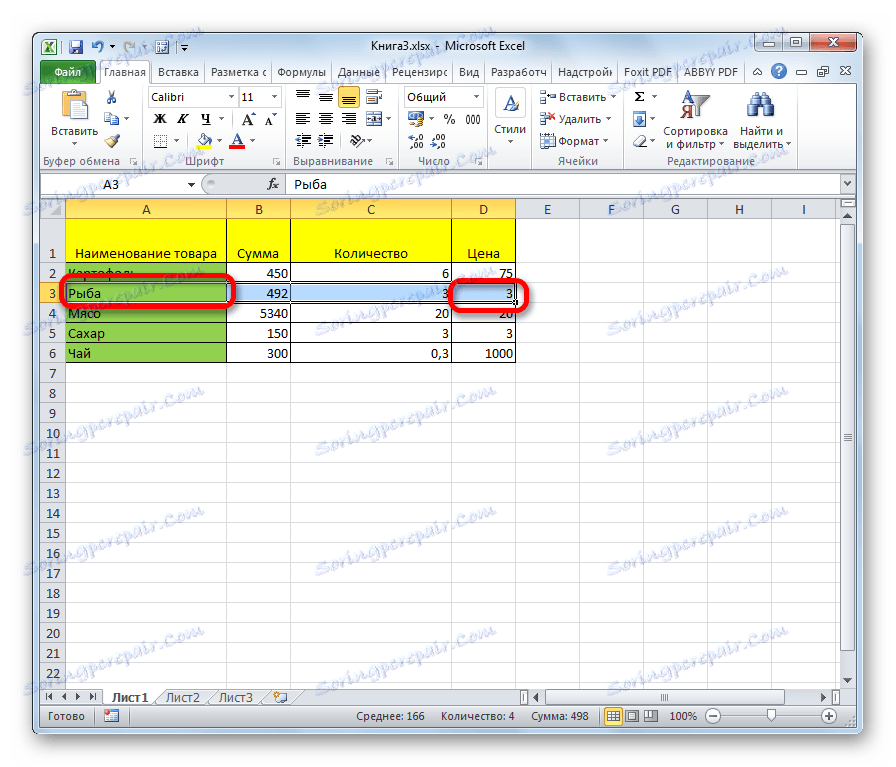Switch to sheet Лист2
Screen dimensions: 896x767
[x=183, y=697]
